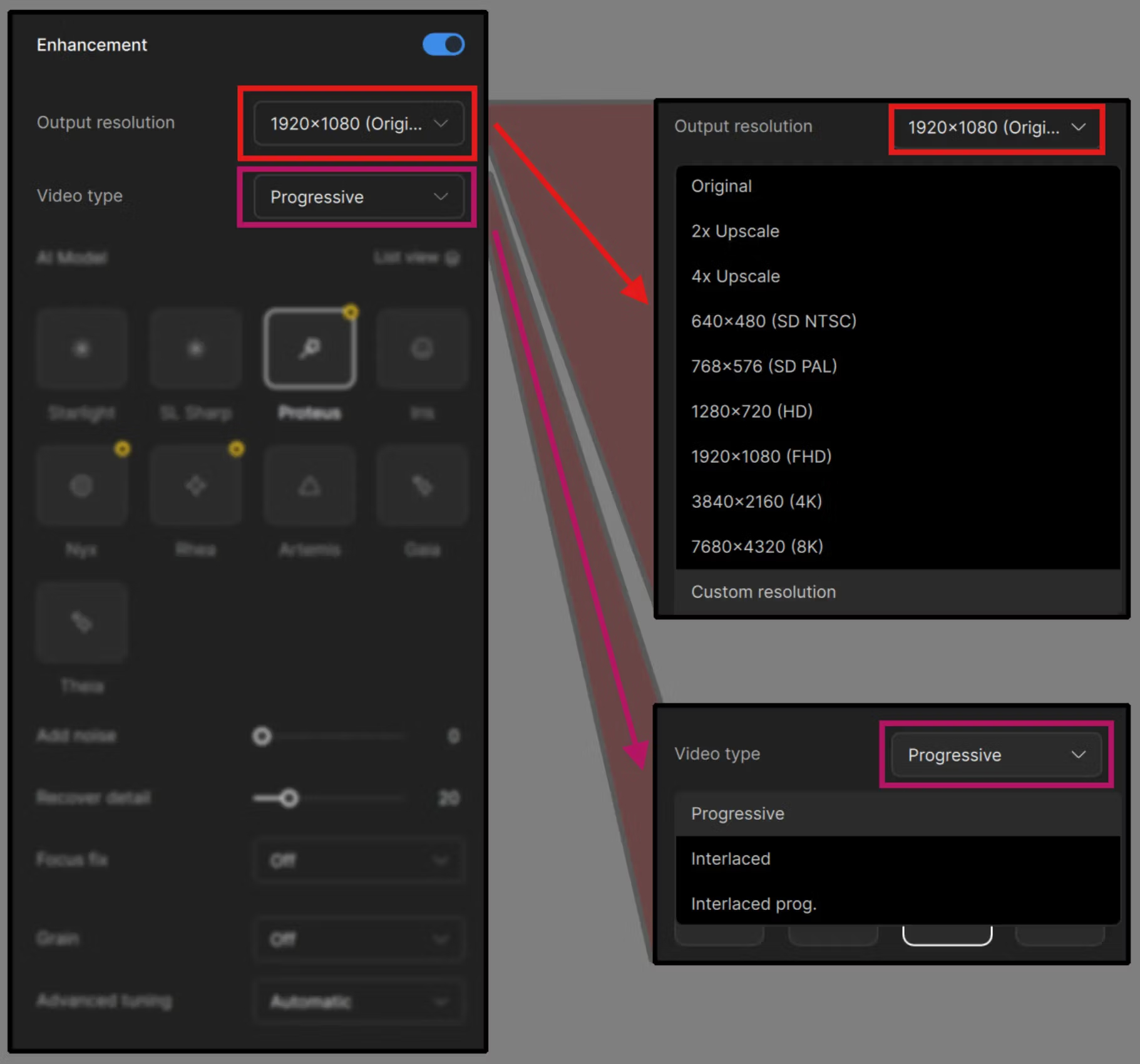Open the Output resolution dropdown in left panel
Viewport: 1140px width, 1064px height.
point(358,123)
